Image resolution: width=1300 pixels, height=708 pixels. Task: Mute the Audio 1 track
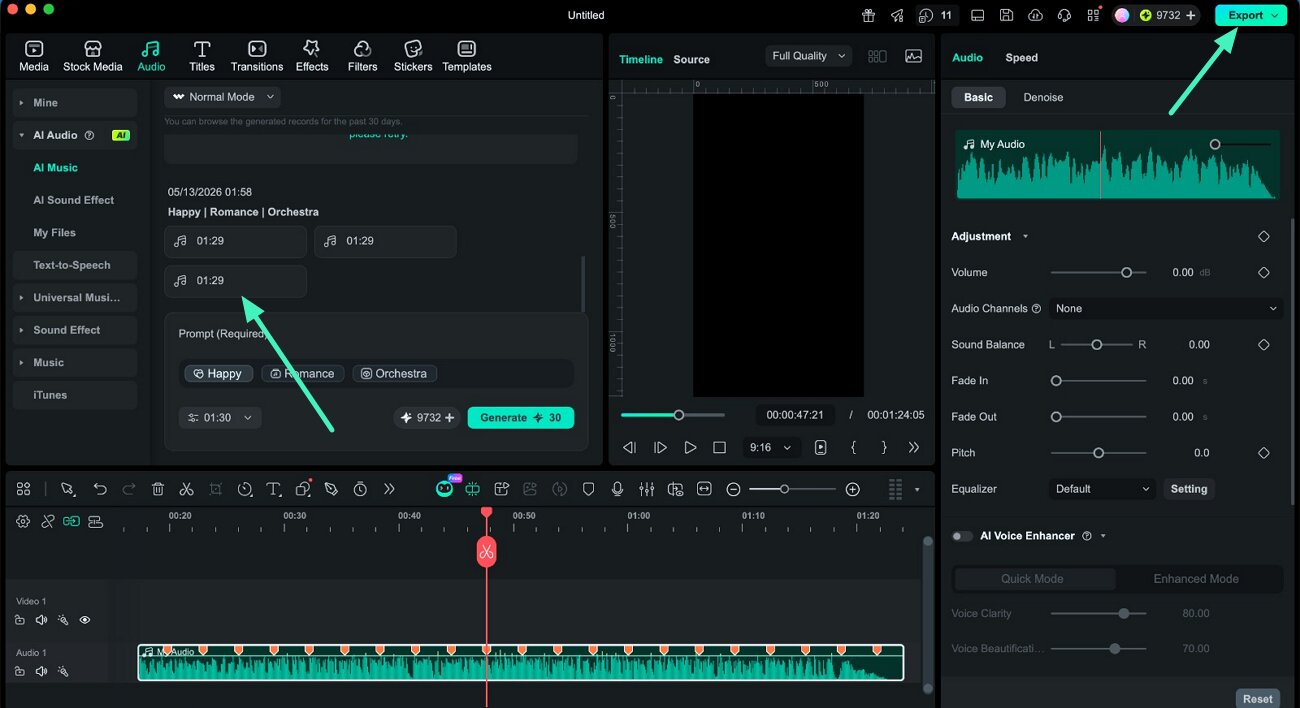pyautogui.click(x=41, y=671)
